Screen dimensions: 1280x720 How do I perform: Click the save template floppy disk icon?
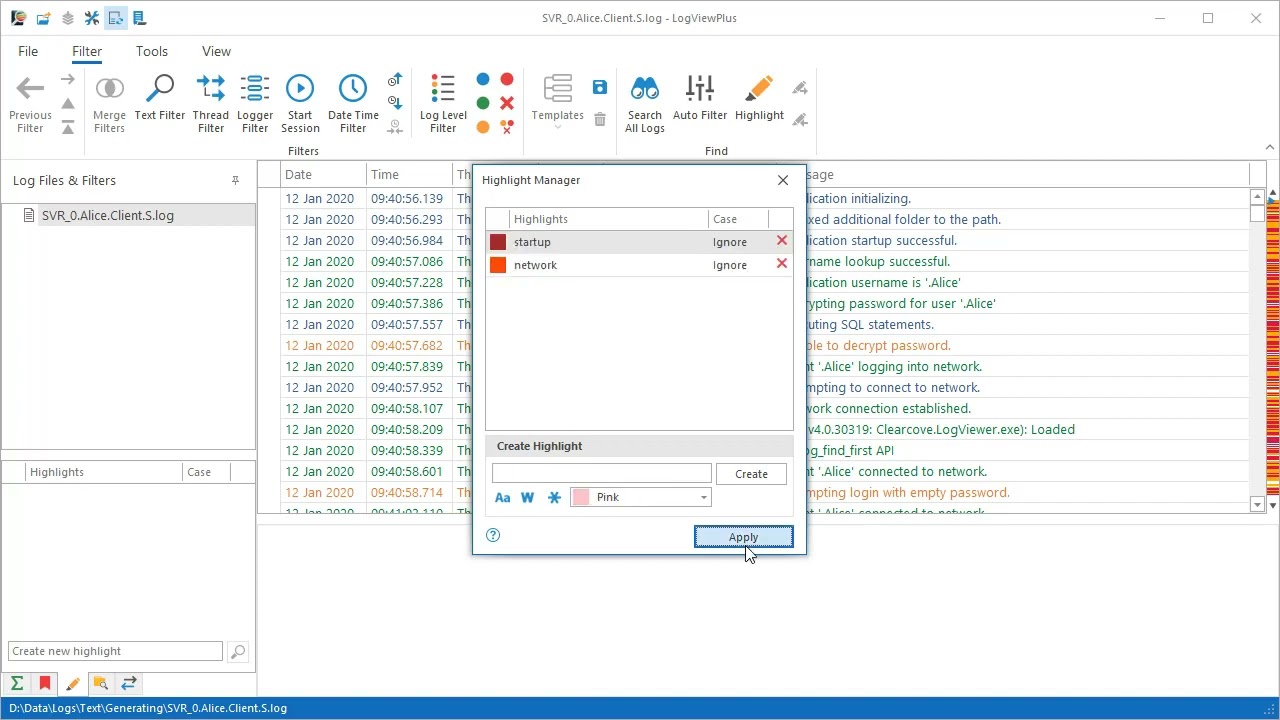(x=600, y=88)
